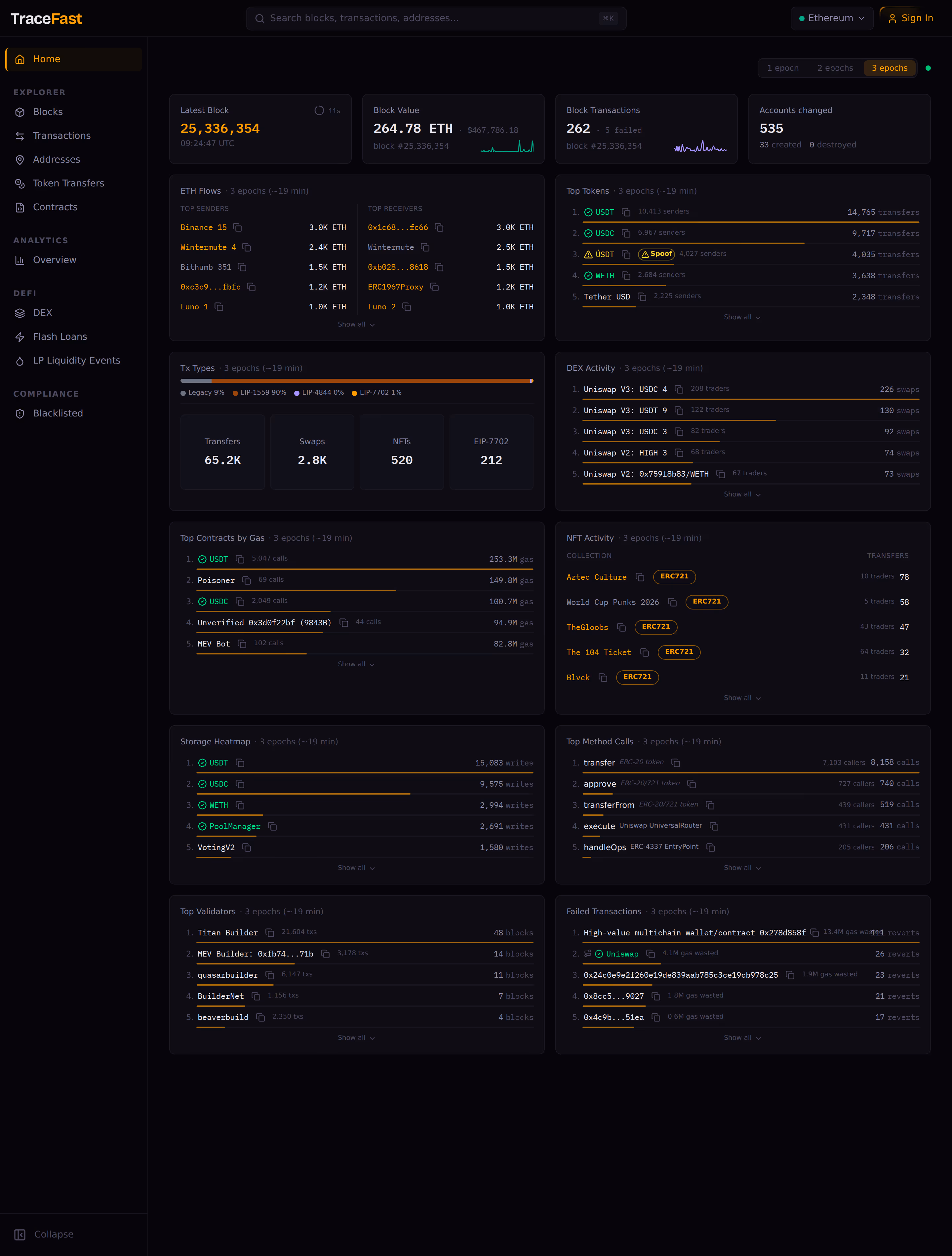Open the Uniswap entry in Failed Transactions
Image resolution: width=952 pixels, height=1256 pixels.
click(x=622, y=955)
